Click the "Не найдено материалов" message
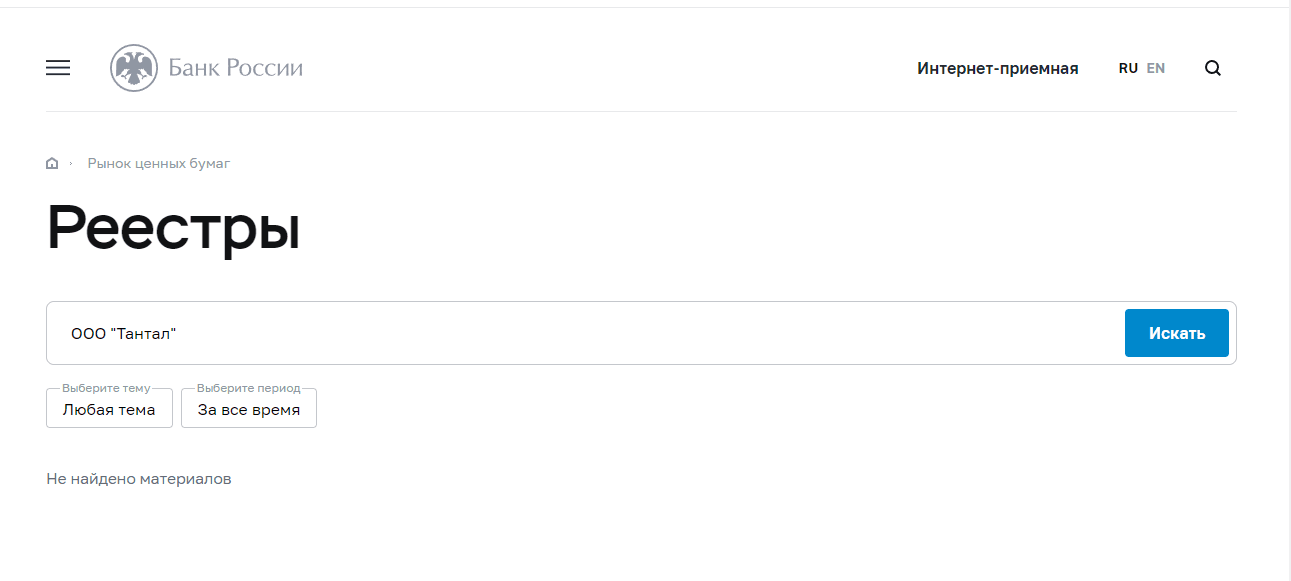The image size is (1291, 581). [x=139, y=479]
